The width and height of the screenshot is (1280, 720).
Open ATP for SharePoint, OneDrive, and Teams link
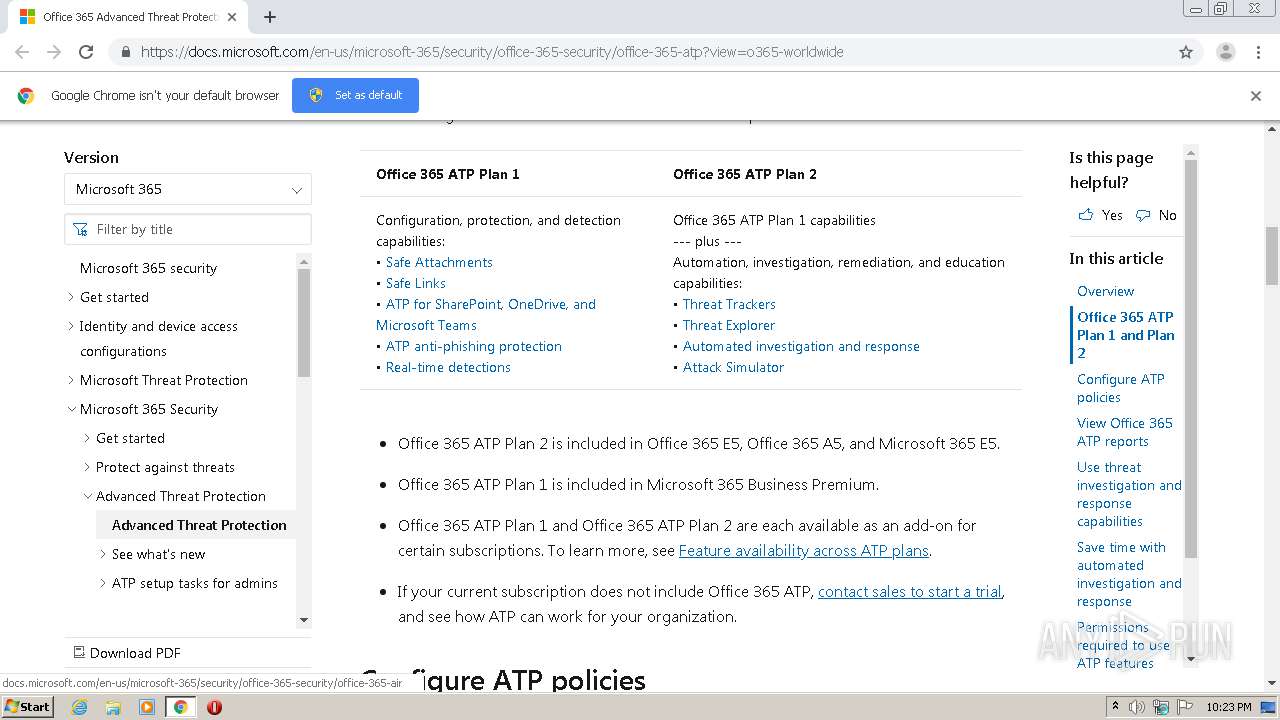point(486,314)
